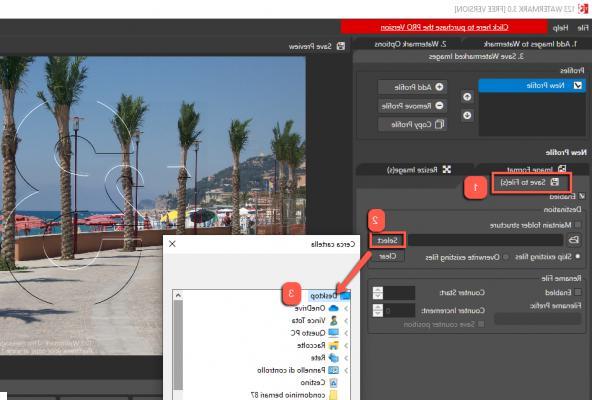Click the Counter Increment spinner arrows
The width and height of the screenshot is (592, 400).
378,310
